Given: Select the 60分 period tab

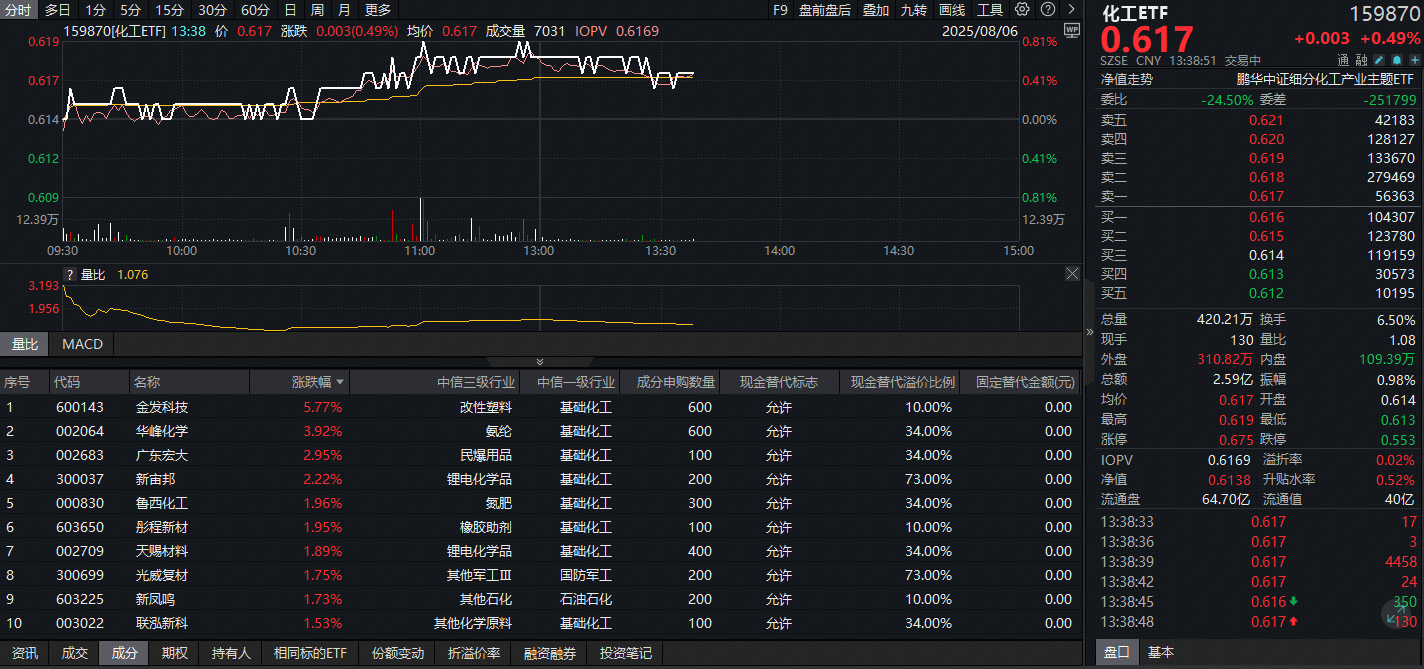Looking at the screenshot, I should pos(255,10).
